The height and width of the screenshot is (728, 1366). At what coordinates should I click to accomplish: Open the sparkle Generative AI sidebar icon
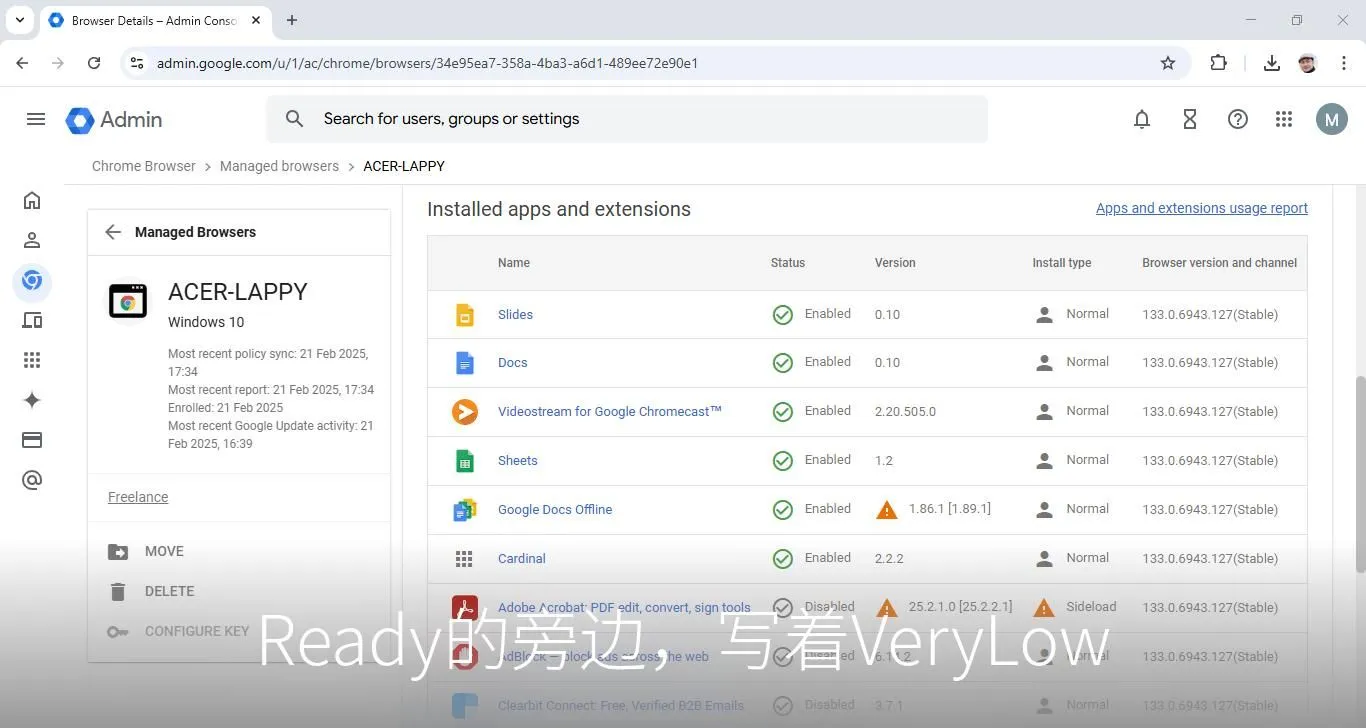(x=32, y=400)
